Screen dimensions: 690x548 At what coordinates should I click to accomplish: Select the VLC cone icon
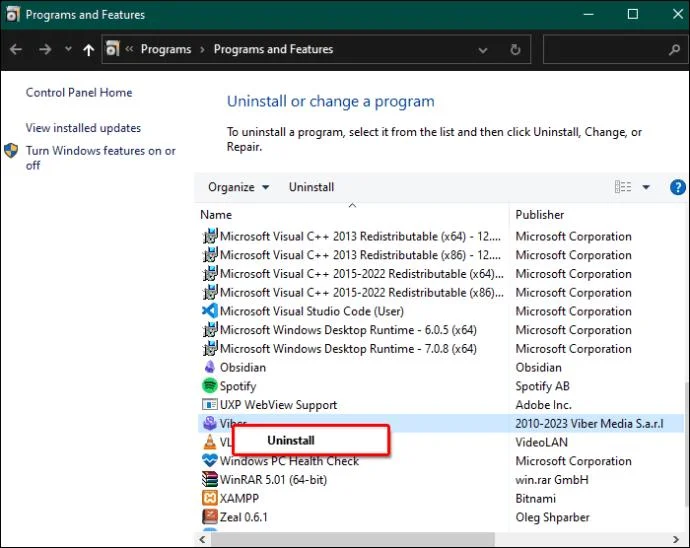pos(210,442)
